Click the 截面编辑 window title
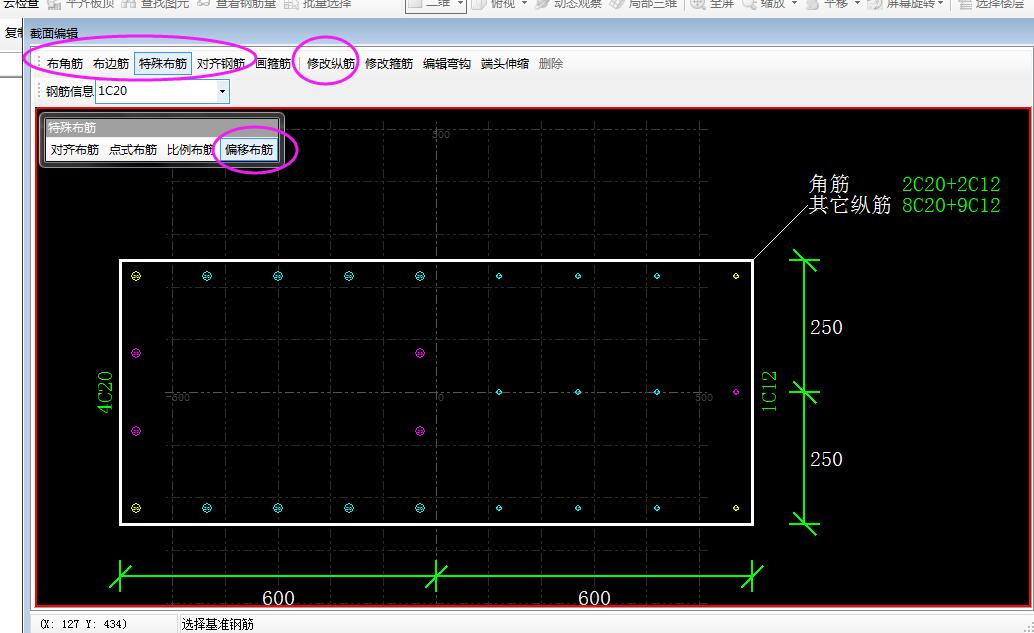The width and height of the screenshot is (1034, 633). tap(54, 33)
